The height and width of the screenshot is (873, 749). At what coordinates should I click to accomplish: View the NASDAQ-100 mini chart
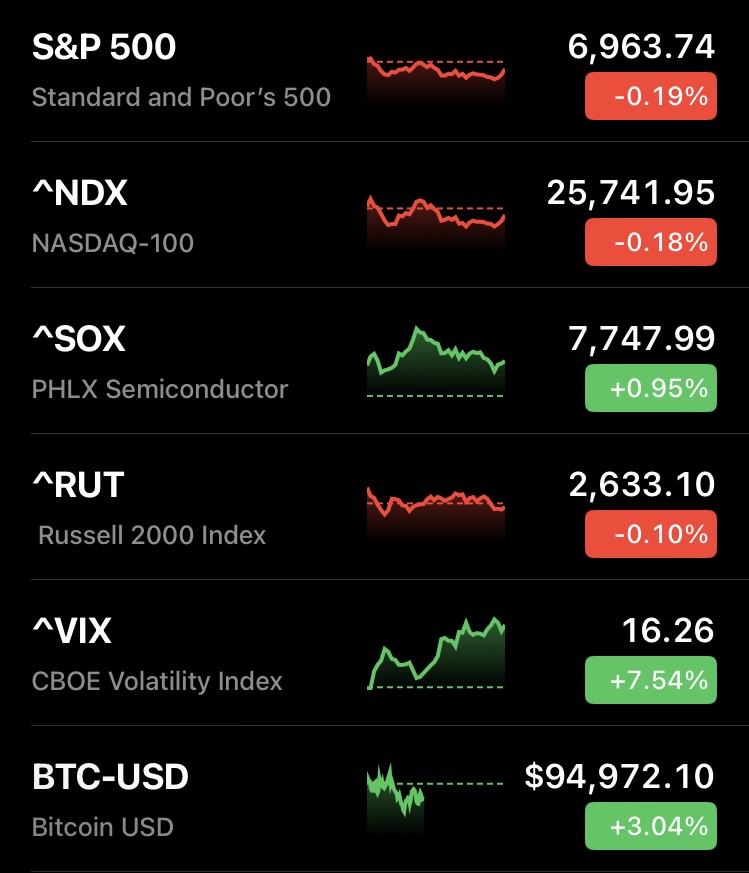click(x=436, y=222)
